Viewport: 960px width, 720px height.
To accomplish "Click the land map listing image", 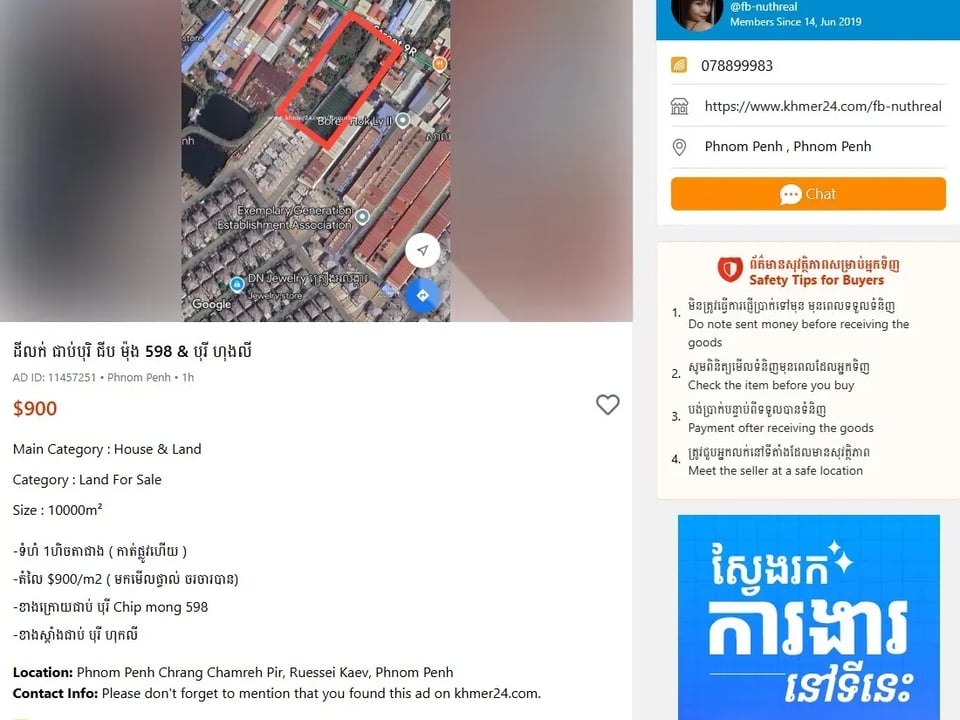I will coord(316,160).
